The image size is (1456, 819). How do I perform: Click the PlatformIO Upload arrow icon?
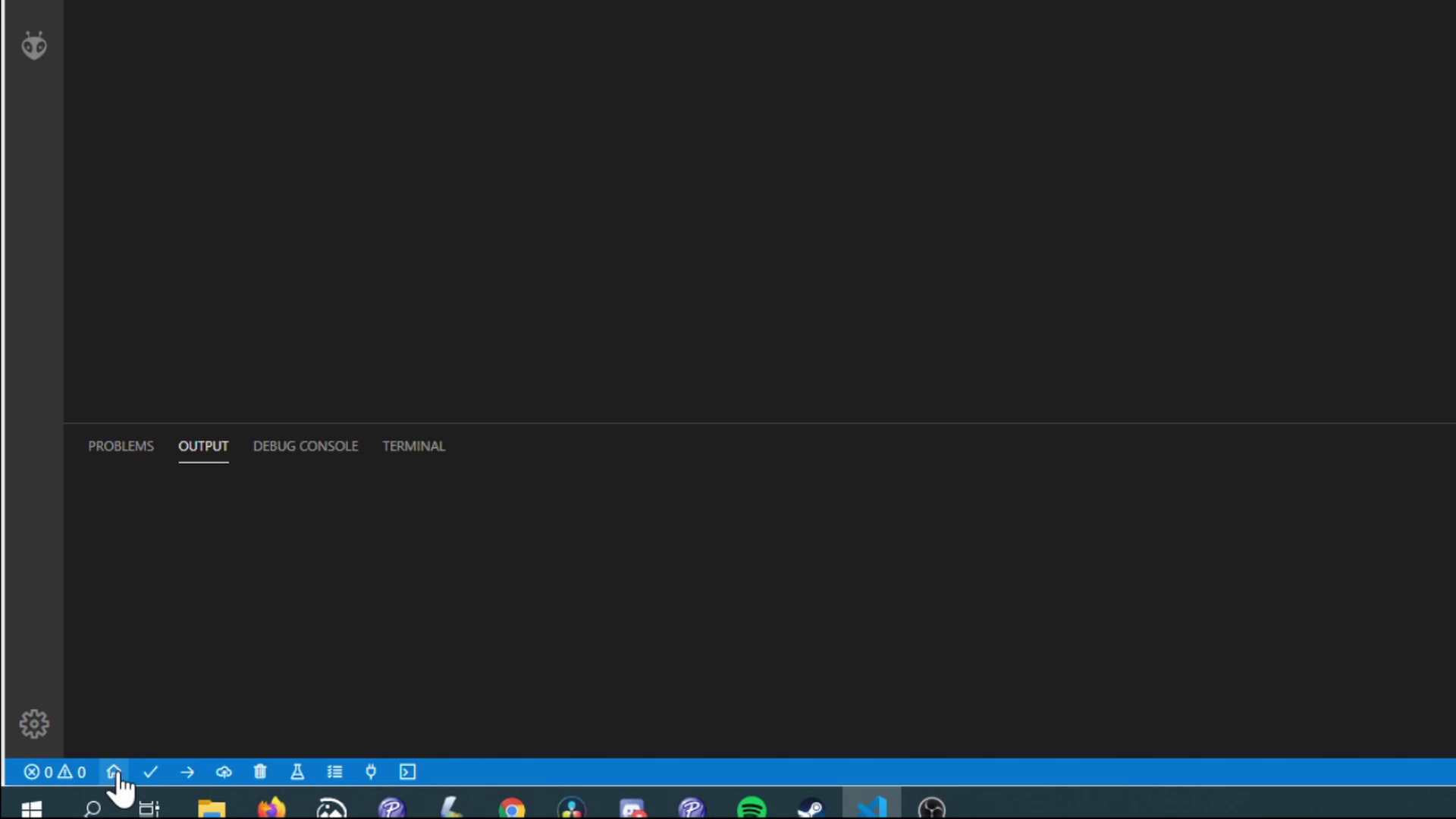[x=187, y=772]
